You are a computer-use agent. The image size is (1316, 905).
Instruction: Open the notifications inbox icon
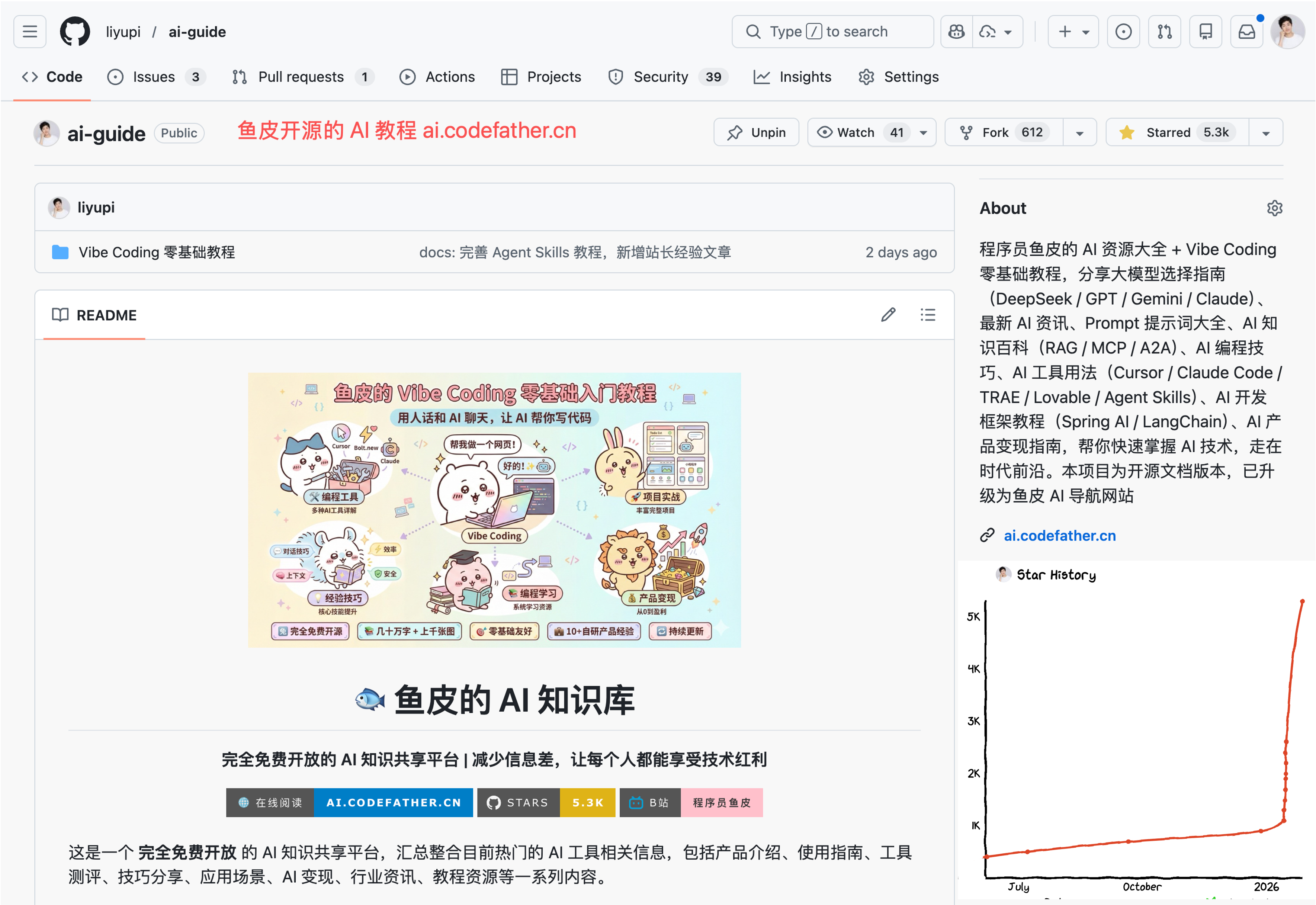pyautogui.click(x=1246, y=32)
